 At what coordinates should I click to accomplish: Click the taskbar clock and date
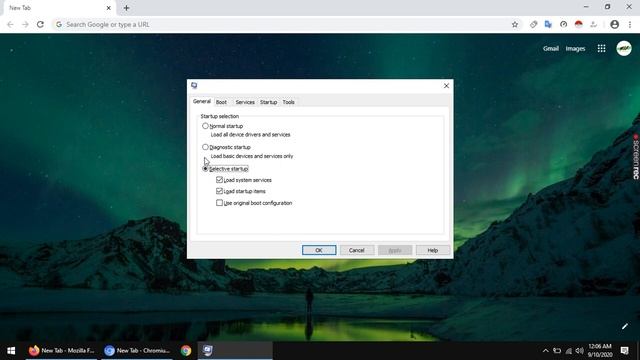point(600,351)
